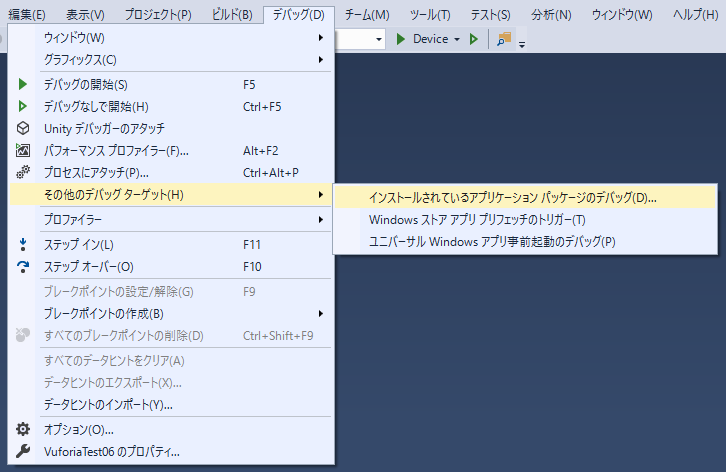726x472 pixels.
Task: Choose ステップ オーバー(O) entry
Action: [170, 267]
